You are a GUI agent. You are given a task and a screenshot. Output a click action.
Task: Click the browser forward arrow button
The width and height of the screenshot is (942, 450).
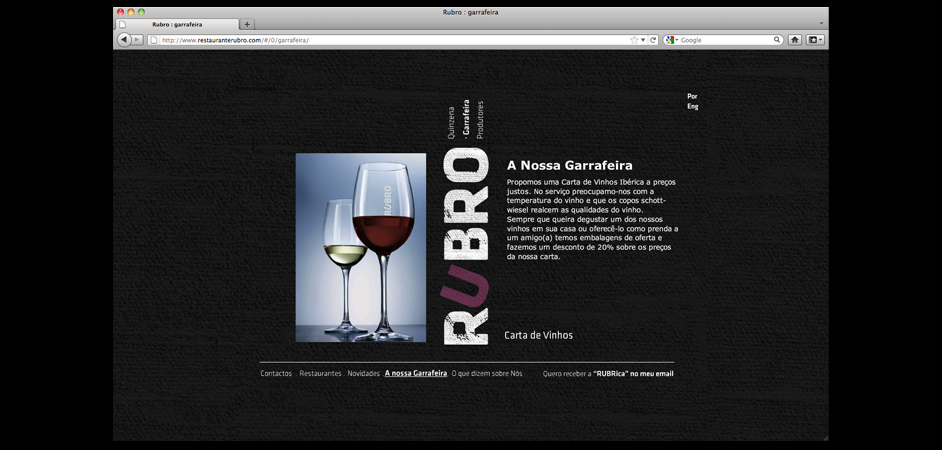(138, 40)
